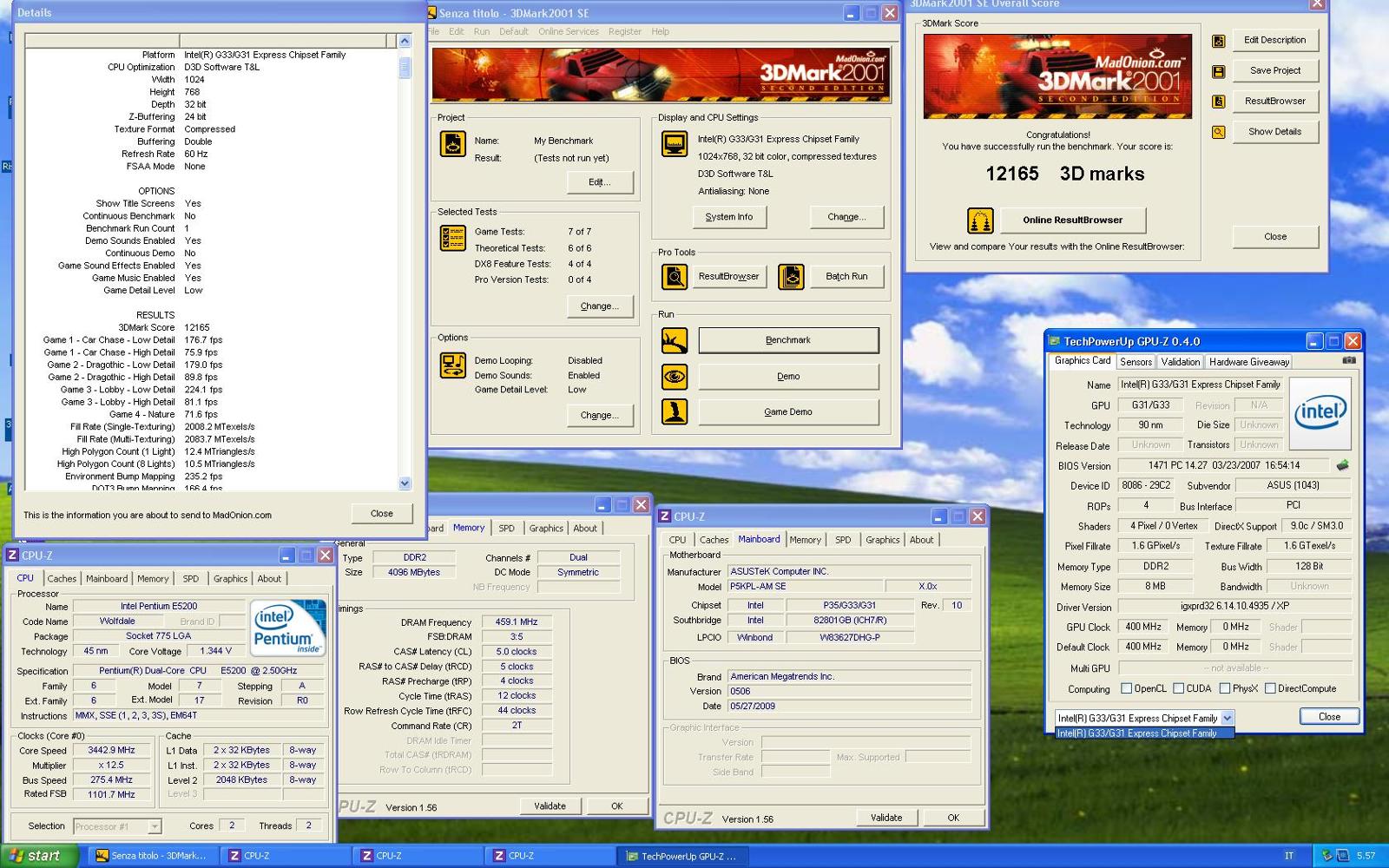Click the Demo eye icon

pos(675,377)
